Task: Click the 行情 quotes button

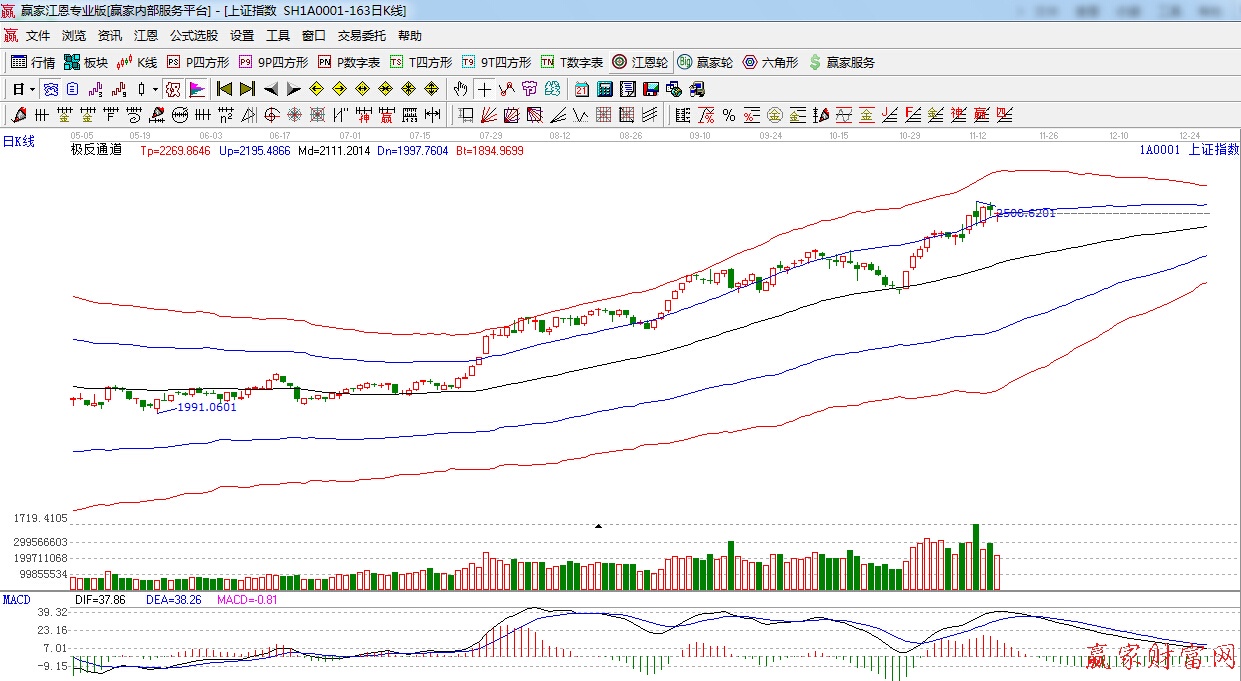Action: [33, 62]
